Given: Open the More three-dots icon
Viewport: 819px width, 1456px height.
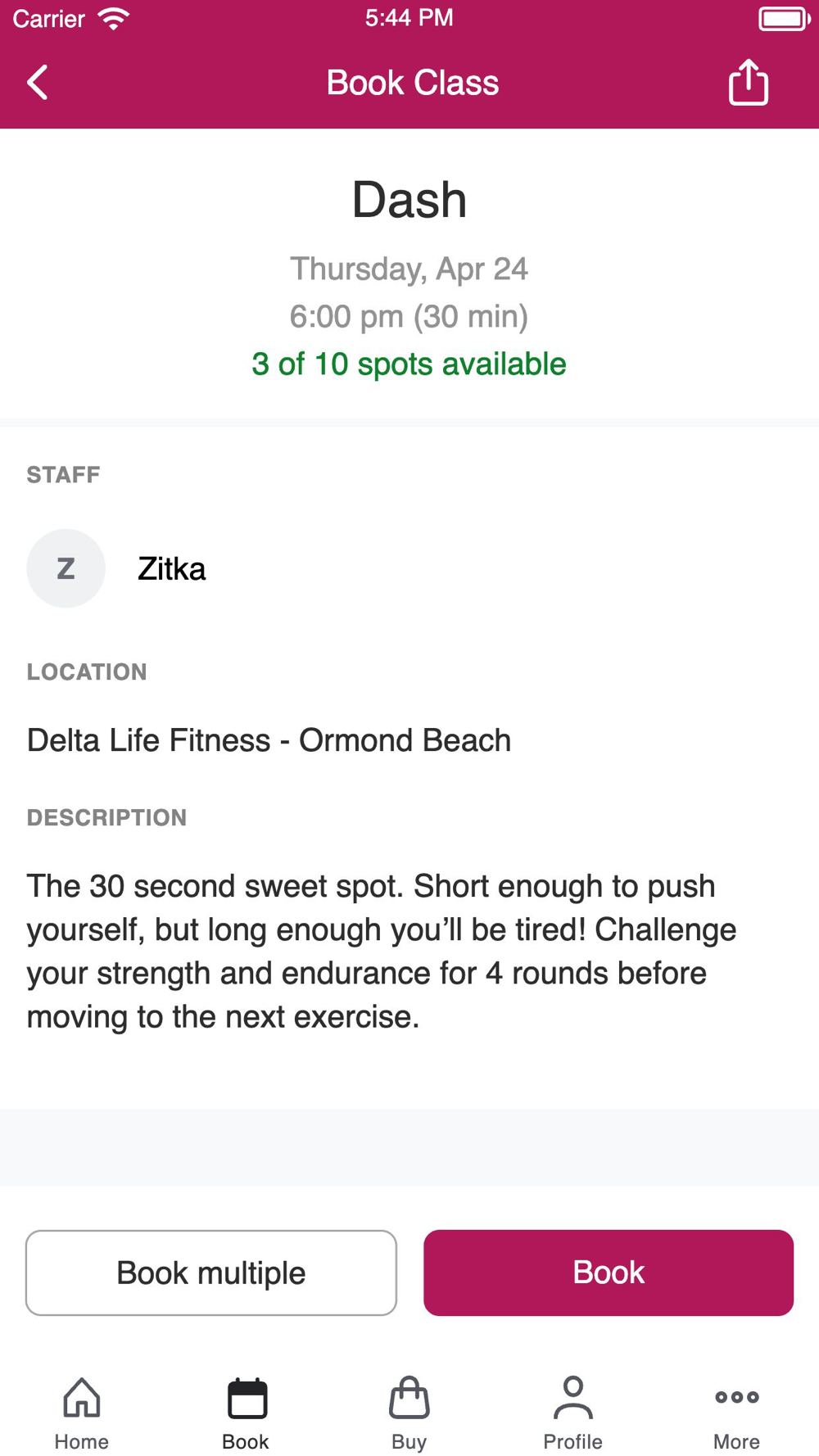Looking at the screenshot, I should 736,1397.
